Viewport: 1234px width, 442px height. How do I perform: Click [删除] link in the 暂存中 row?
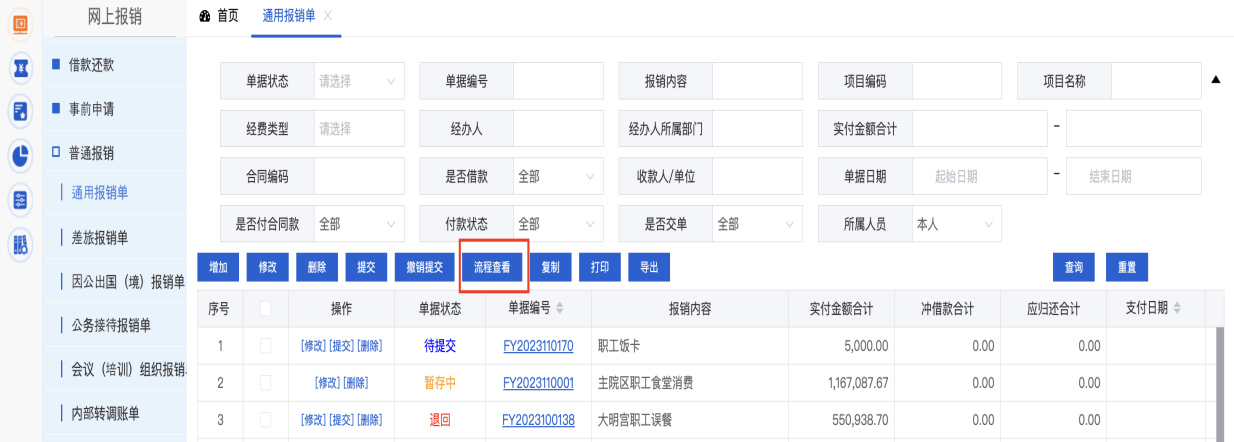click(355, 382)
